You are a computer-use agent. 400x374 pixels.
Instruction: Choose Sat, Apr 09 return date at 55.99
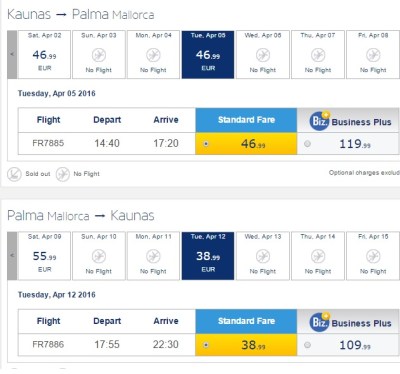[x=44, y=256]
